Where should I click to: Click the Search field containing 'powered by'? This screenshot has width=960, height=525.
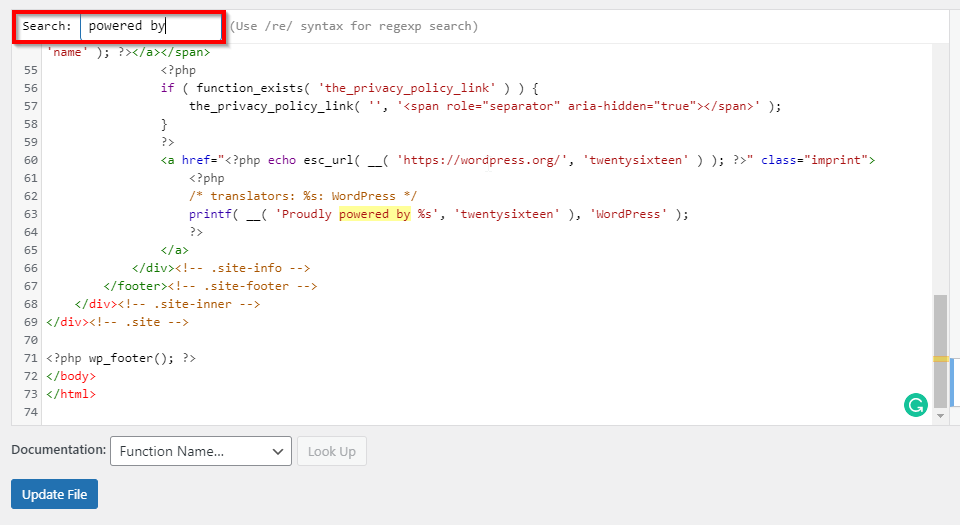(x=151, y=26)
